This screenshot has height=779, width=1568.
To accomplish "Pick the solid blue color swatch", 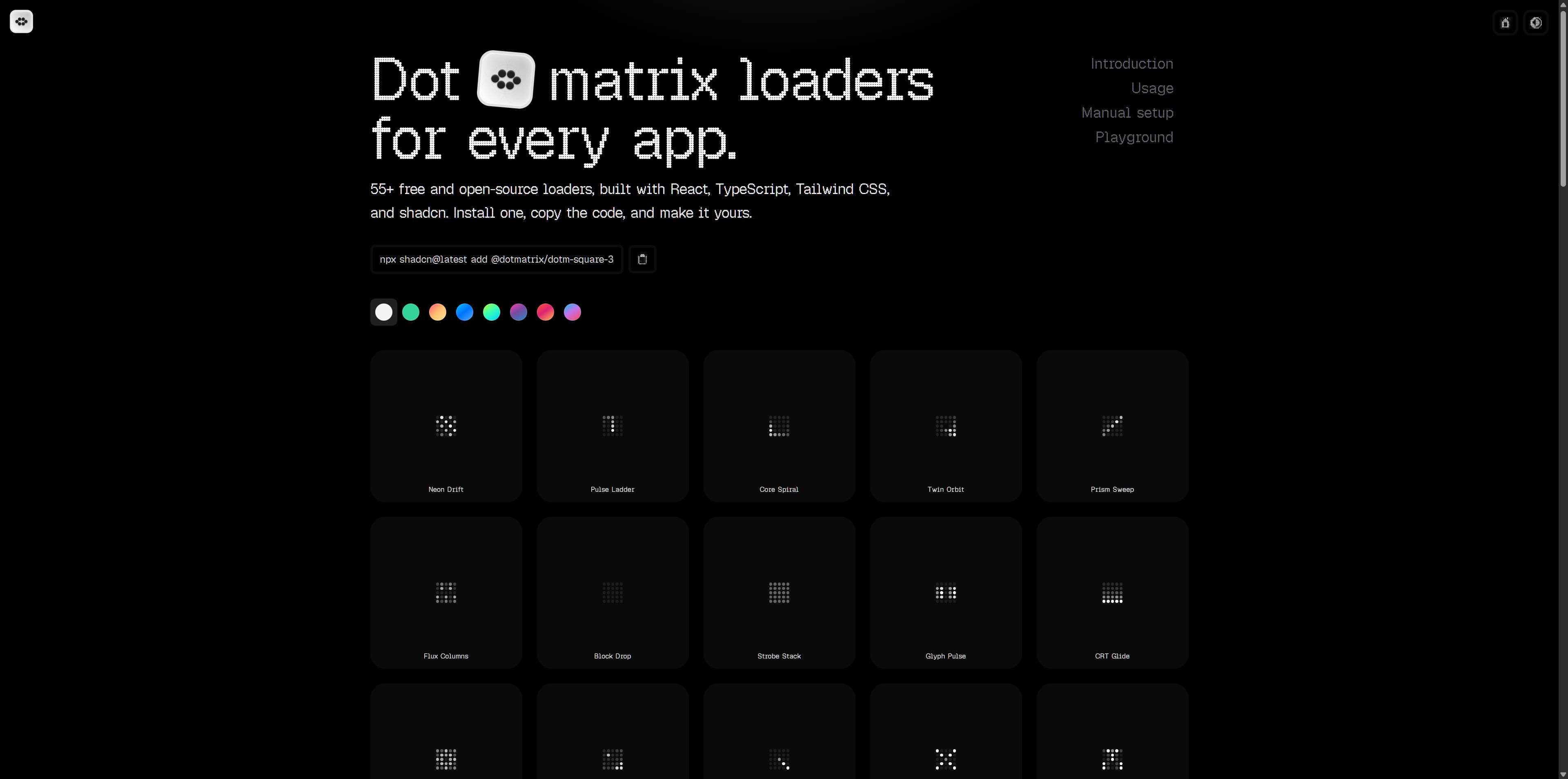I will [x=464, y=312].
